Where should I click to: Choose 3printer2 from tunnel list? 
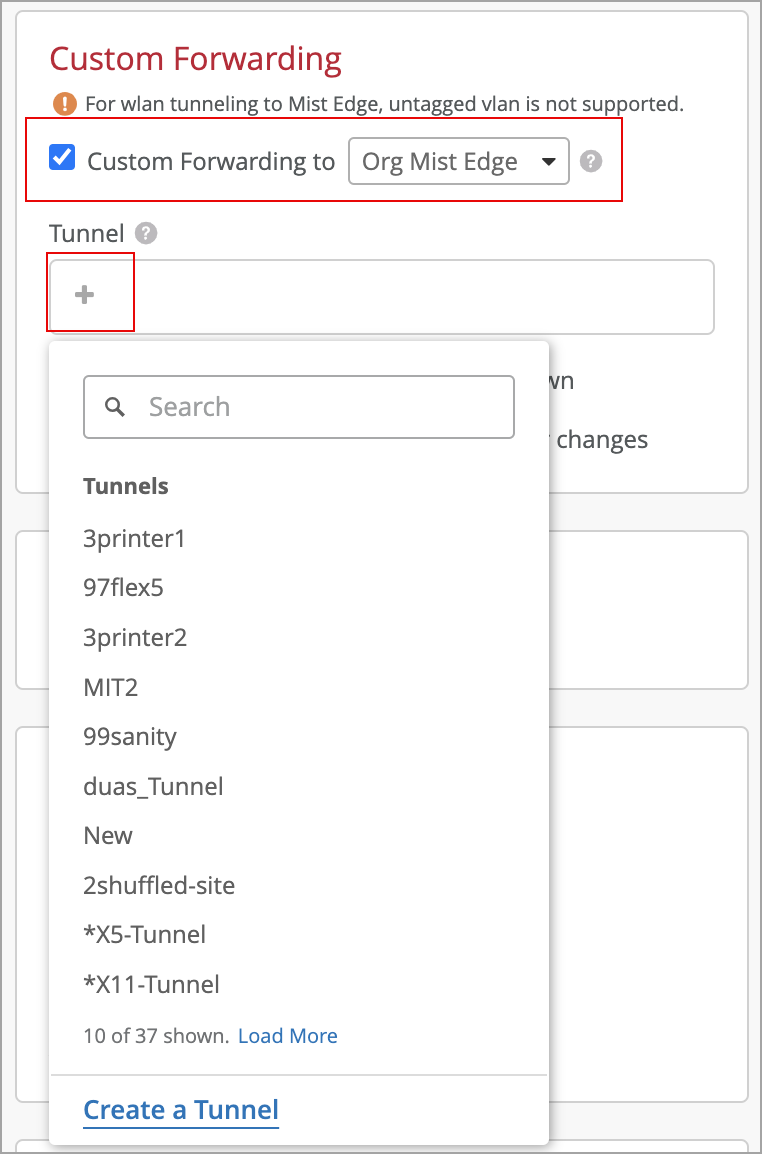[x=135, y=638]
